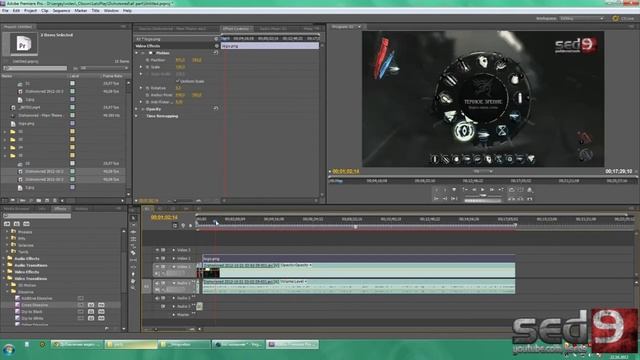Open the Window menu
The width and height of the screenshot is (640, 360).
111,11
